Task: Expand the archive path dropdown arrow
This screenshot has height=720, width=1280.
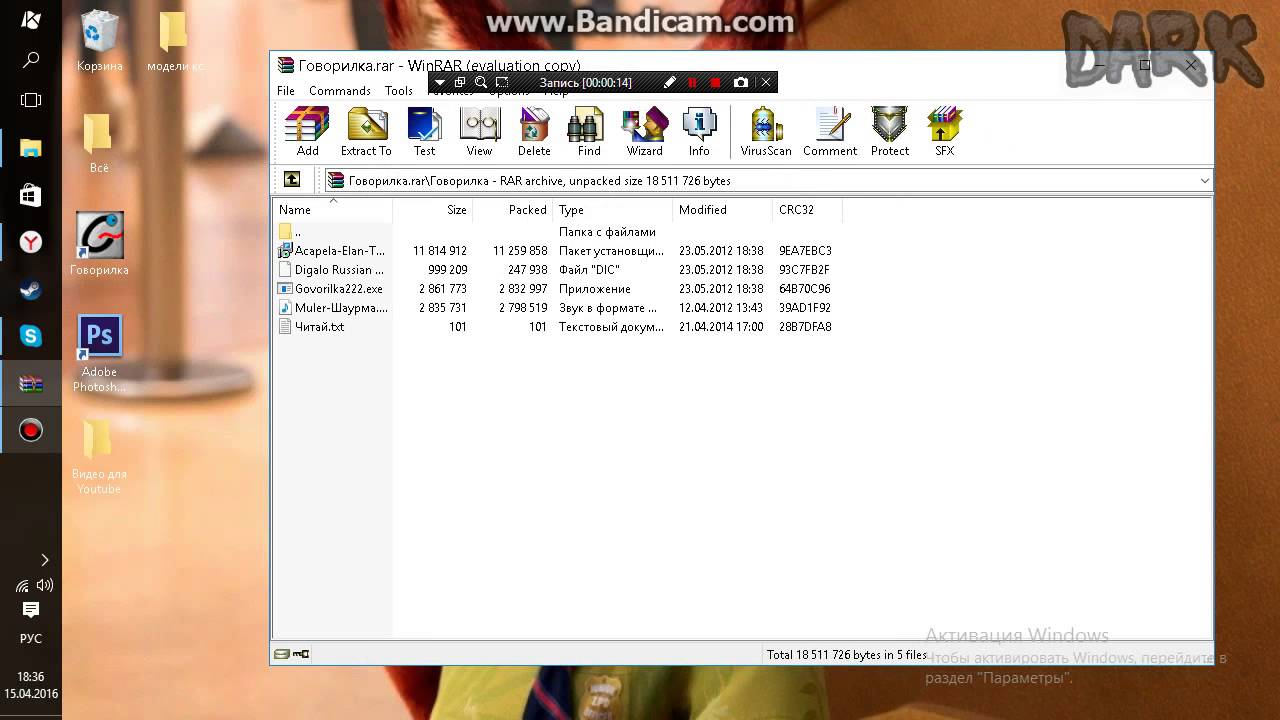Action: pyautogui.click(x=1204, y=181)
